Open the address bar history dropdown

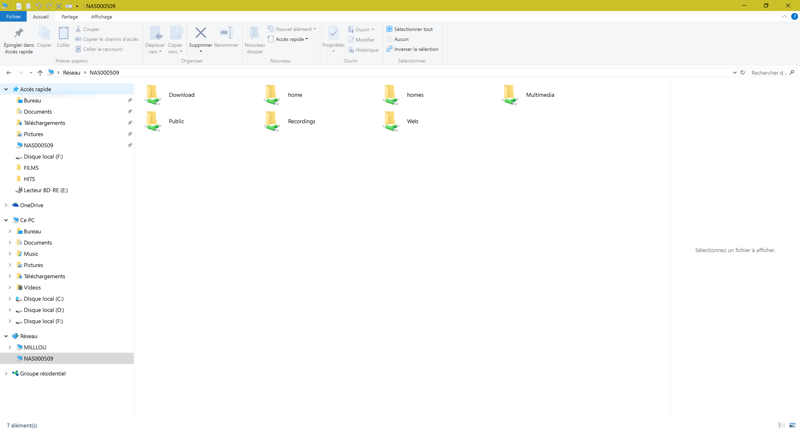pos(734,73)
